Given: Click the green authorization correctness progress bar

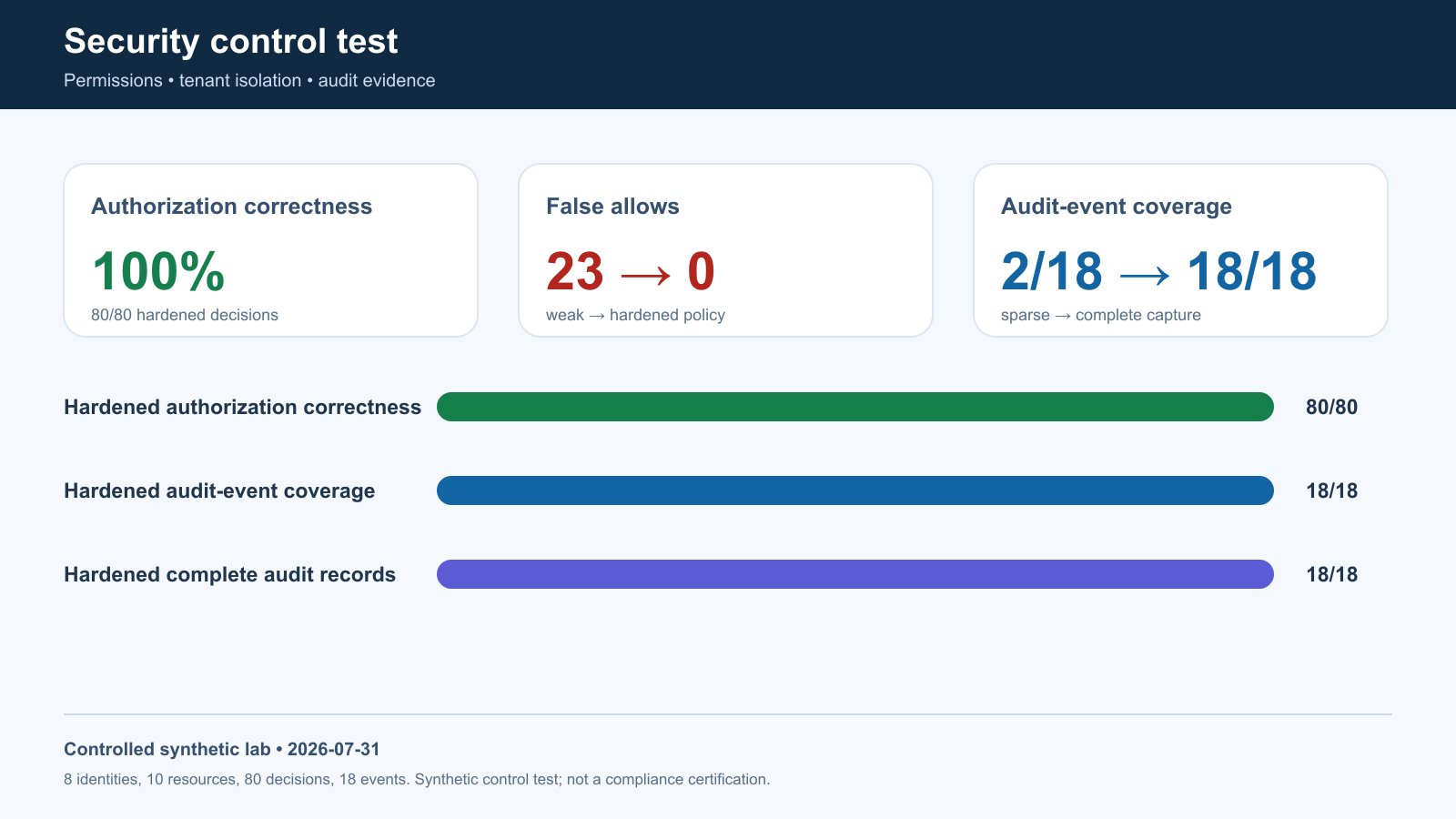Looking at the screenshot, I should [855, 407].
